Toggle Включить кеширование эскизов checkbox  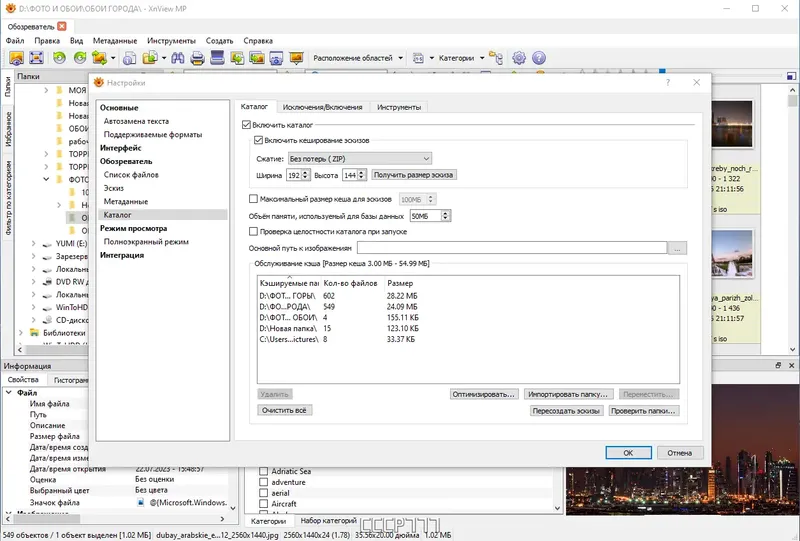pyautogui.click(x=258, y=140)
